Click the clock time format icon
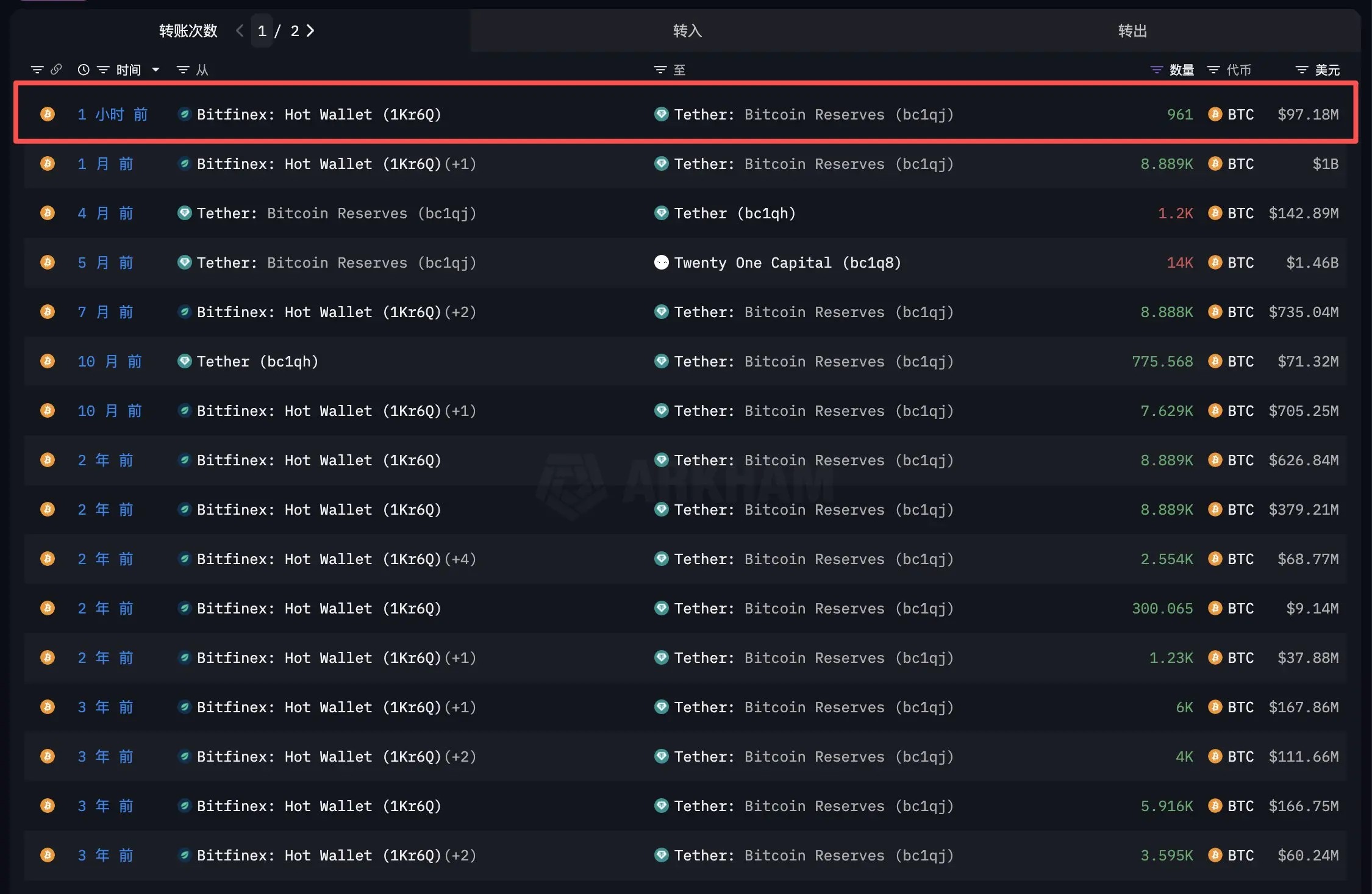 coord(84,70)
